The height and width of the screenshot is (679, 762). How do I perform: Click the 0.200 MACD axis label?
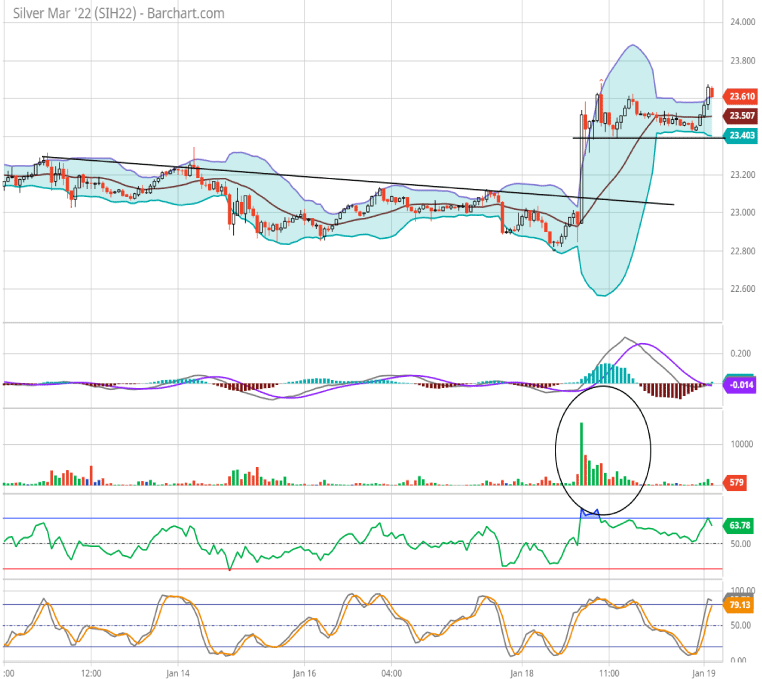click(x=740, y=354)
